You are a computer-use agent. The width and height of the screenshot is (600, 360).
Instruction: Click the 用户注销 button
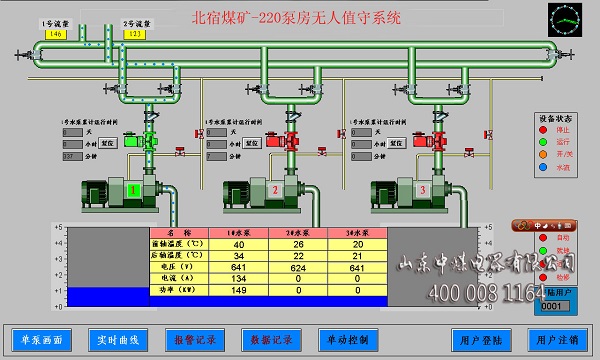coord(558,340)
